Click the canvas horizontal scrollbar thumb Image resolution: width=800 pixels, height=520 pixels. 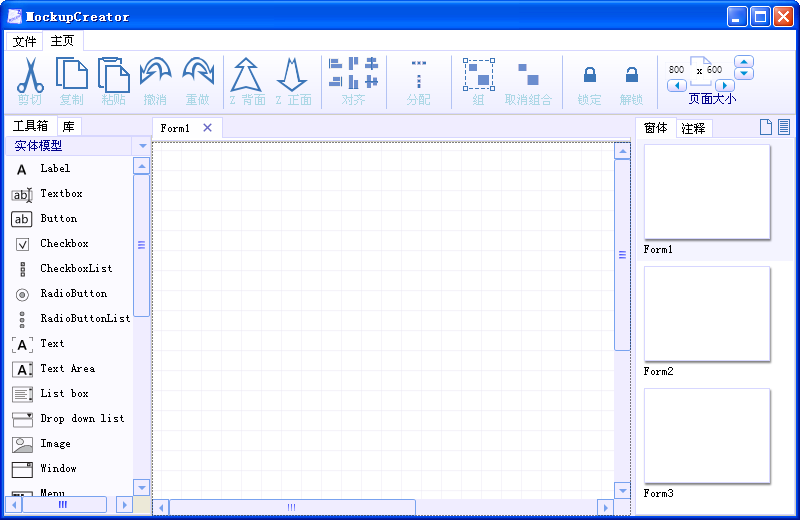tap(292, 507)
